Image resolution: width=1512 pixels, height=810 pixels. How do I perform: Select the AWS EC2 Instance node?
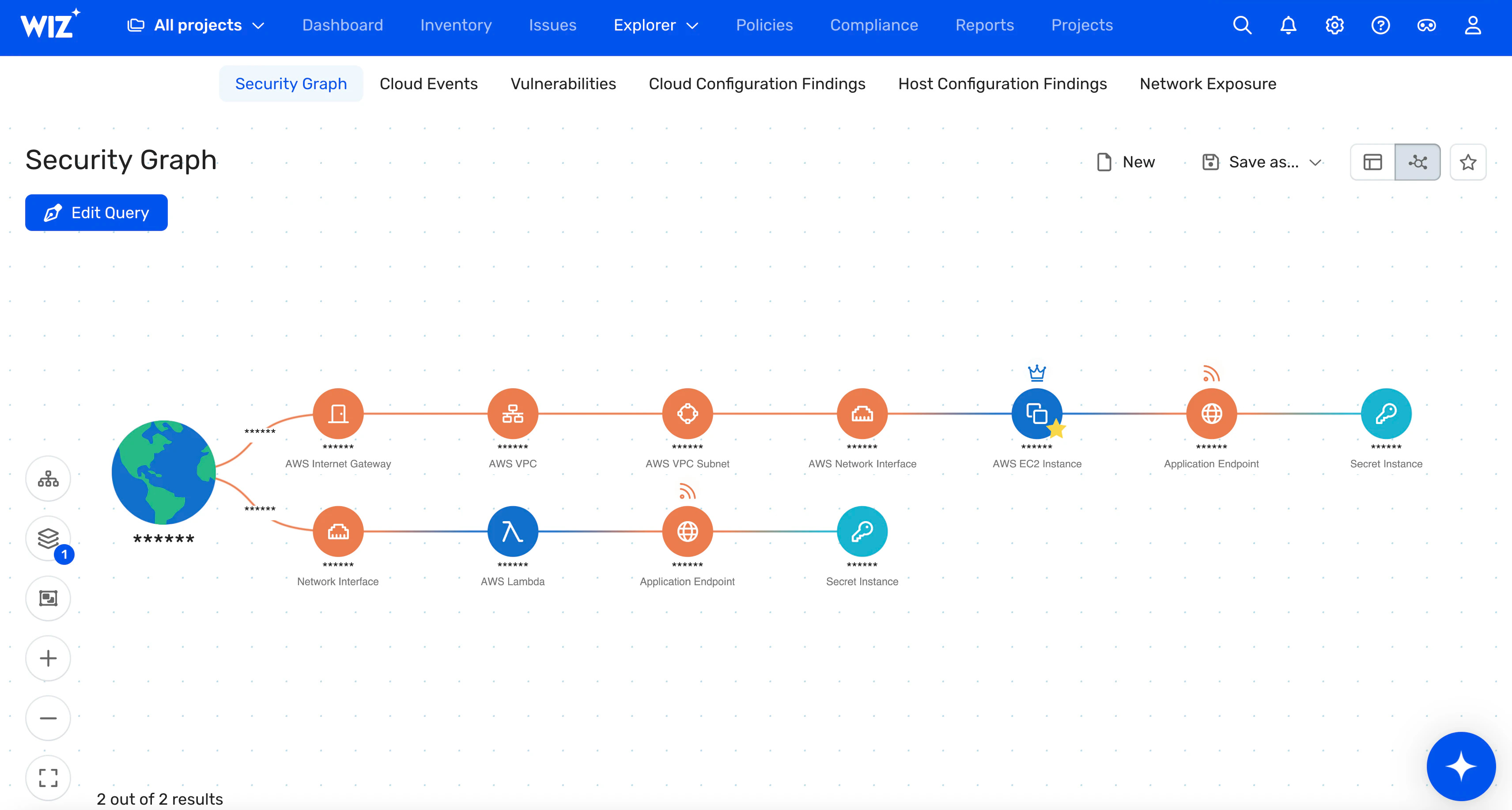click(1036, 413)
